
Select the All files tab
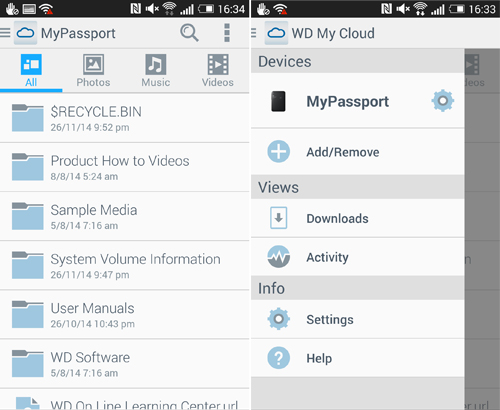[x=31, y=71]
